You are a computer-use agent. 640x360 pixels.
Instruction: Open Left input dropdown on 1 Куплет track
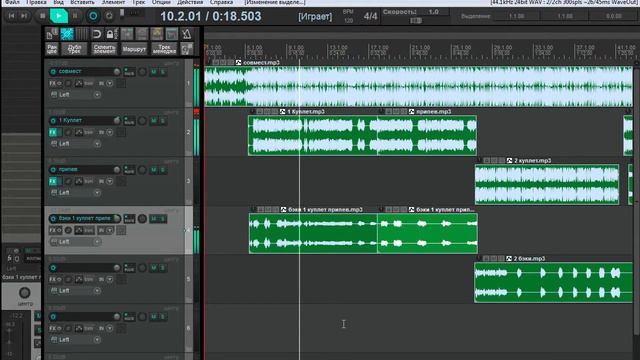97,144
